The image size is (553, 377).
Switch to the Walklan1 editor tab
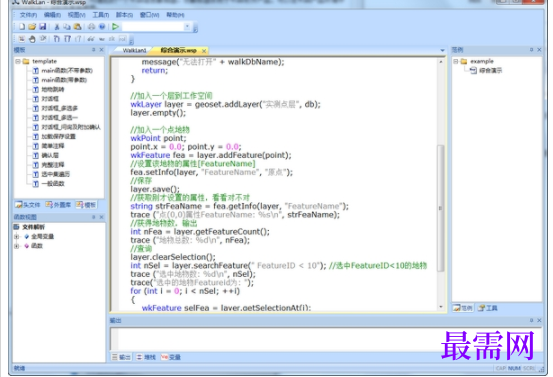point(134,51)
